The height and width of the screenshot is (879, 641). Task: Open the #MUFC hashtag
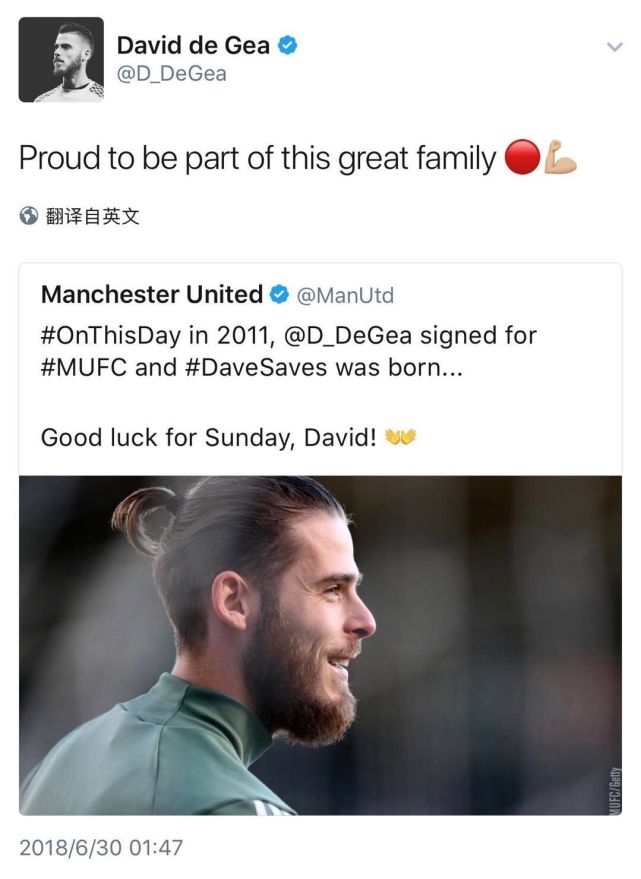point(84,367)
